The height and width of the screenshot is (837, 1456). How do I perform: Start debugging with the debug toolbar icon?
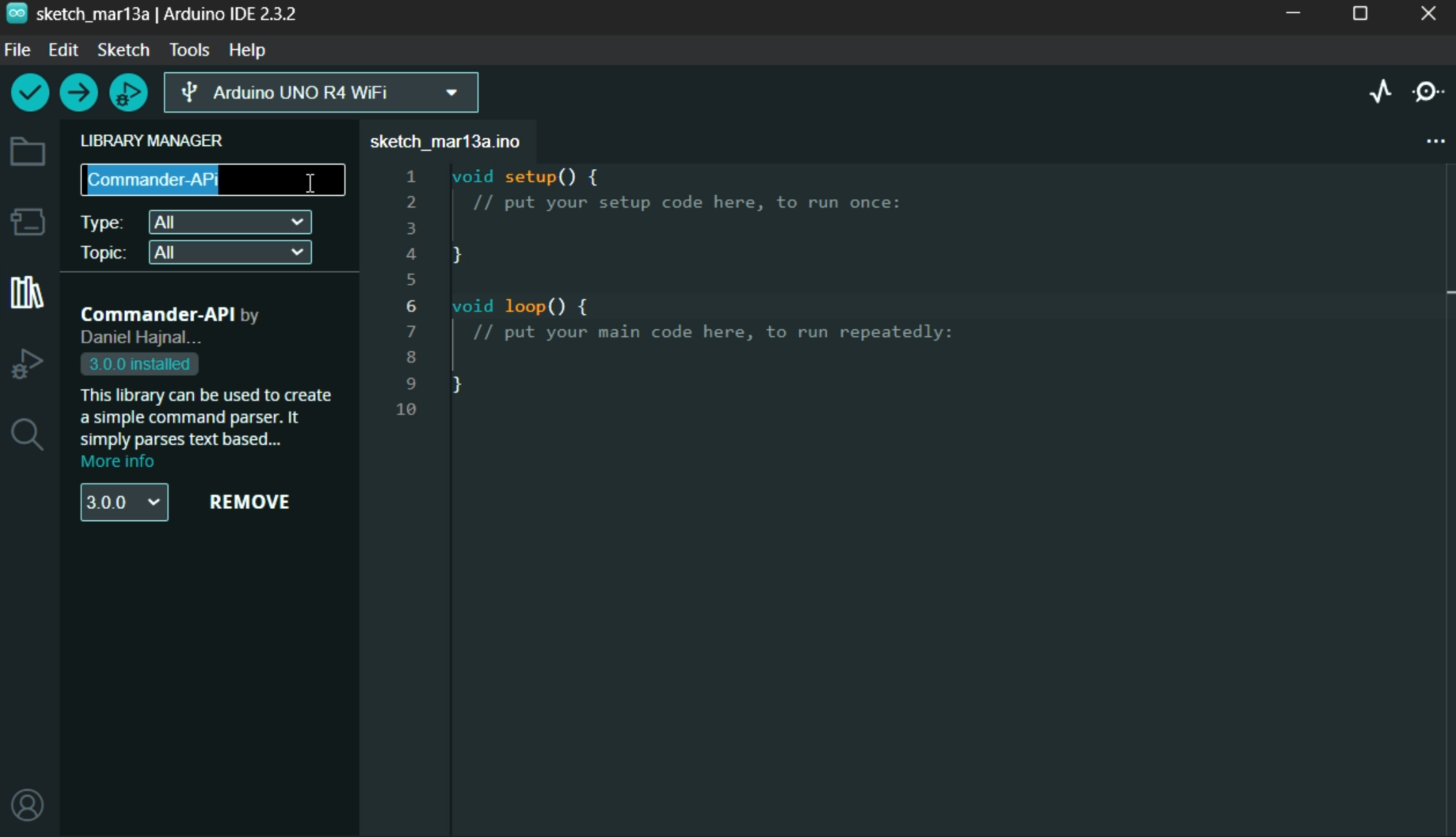[x=128, y=92]
